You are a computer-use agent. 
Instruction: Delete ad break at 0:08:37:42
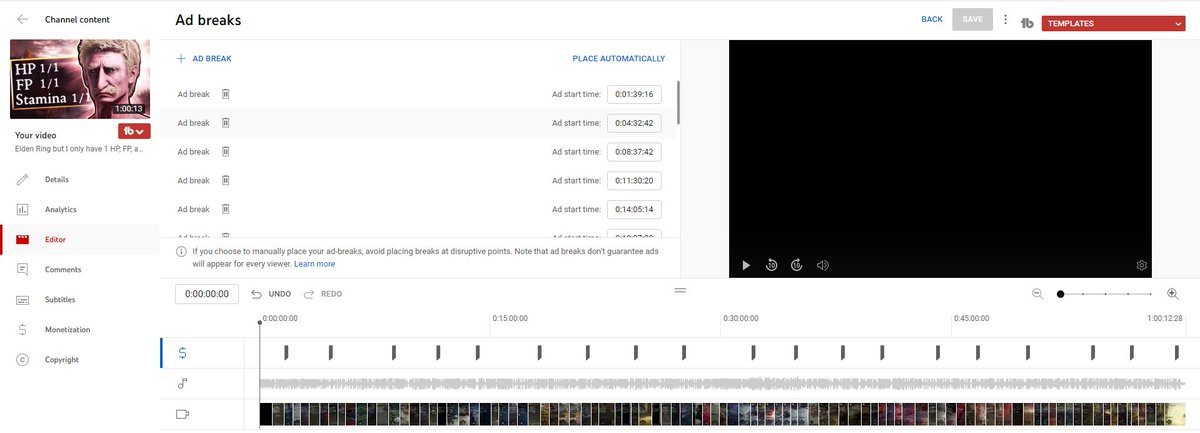click(225, 152)
